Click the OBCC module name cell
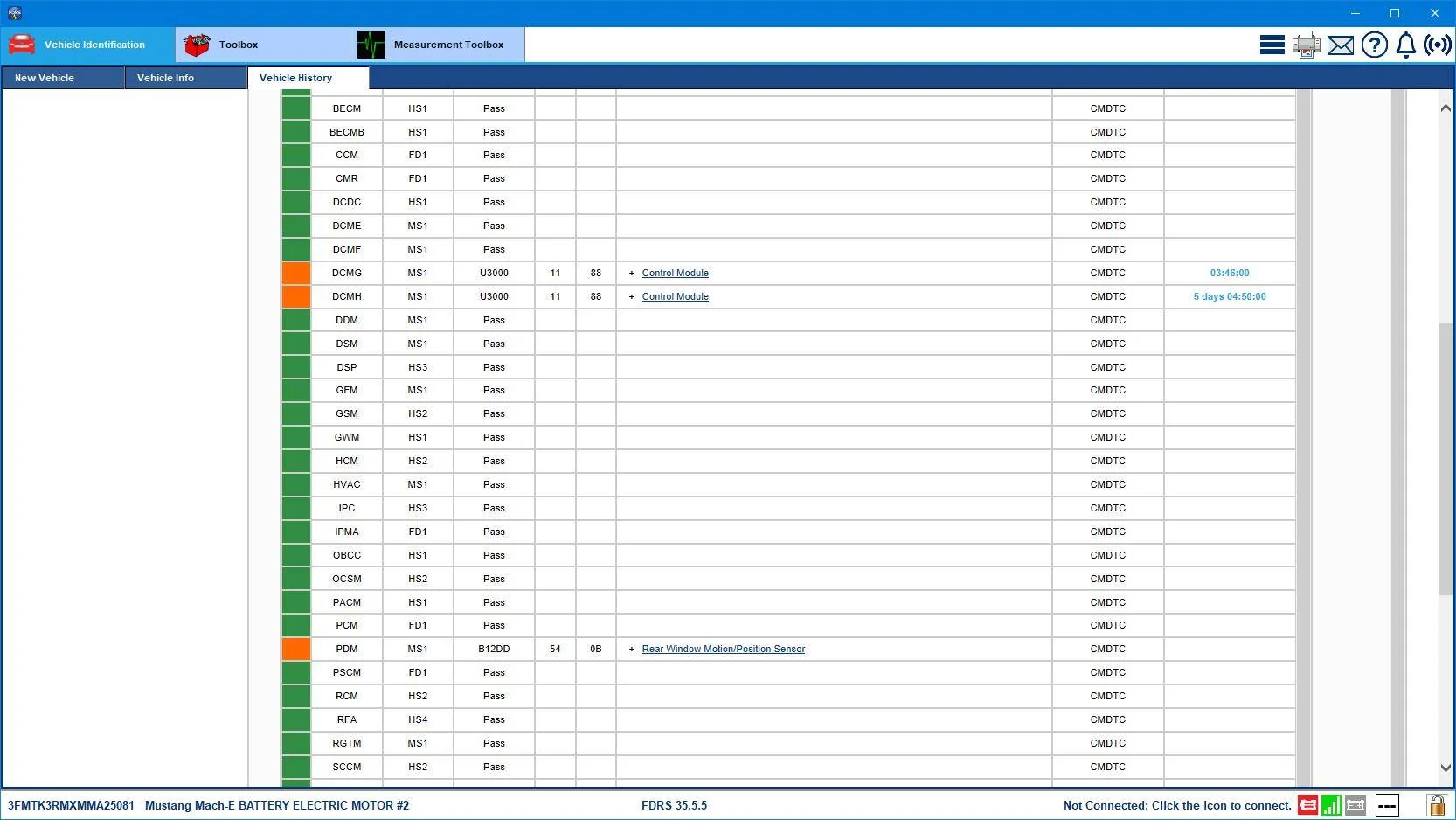 click(x=347, y=555)
